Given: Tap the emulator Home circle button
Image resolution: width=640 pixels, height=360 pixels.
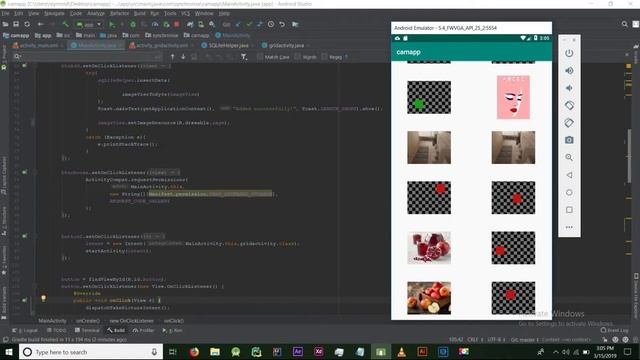Looking at the screenshot, I should [x=569, y=192].
